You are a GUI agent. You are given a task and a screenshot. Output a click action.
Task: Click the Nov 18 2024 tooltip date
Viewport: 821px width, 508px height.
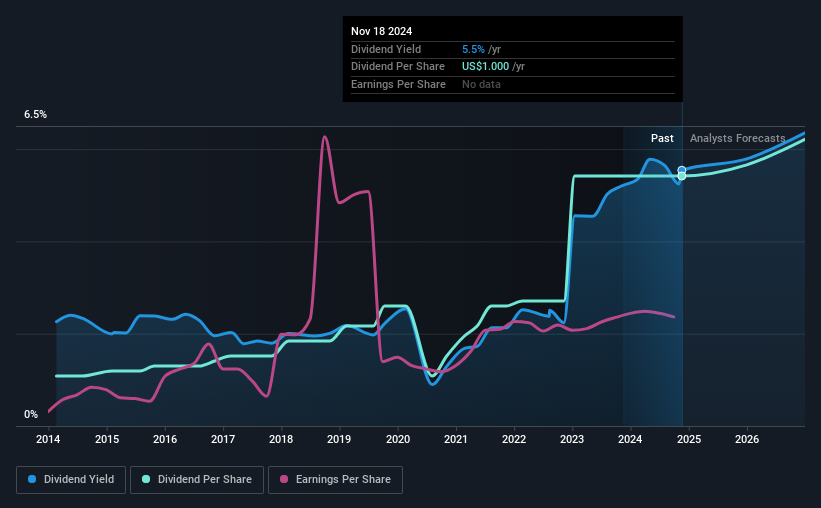(382, 31)
